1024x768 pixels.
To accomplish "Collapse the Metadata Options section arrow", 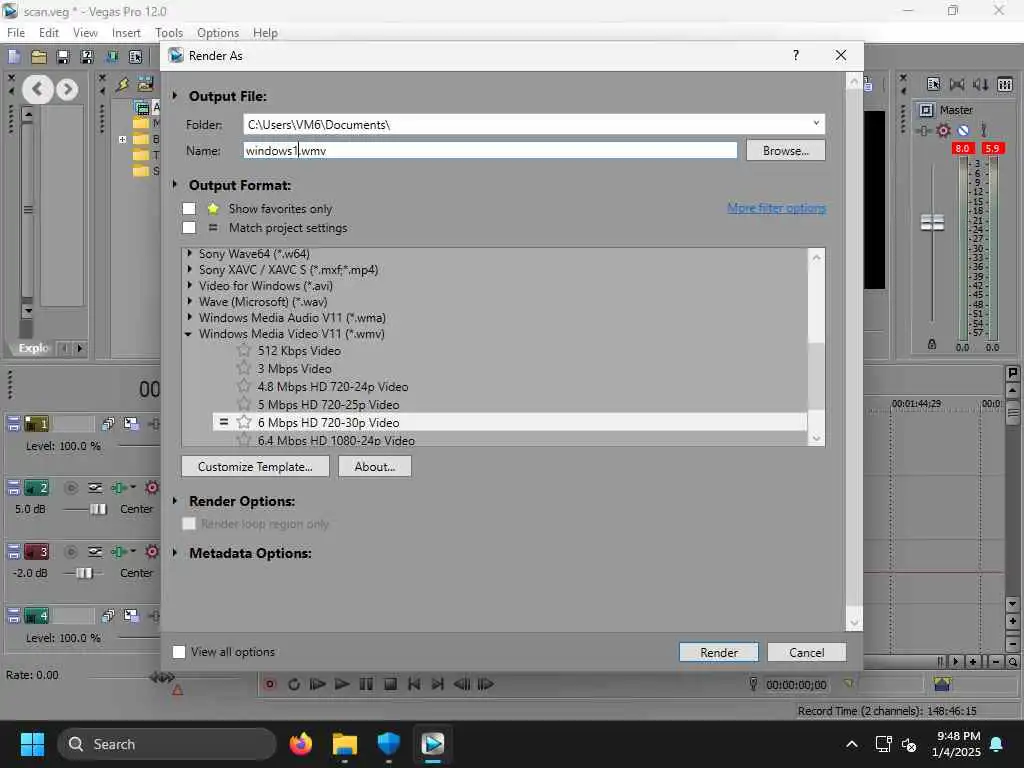I will click(175, 552).
